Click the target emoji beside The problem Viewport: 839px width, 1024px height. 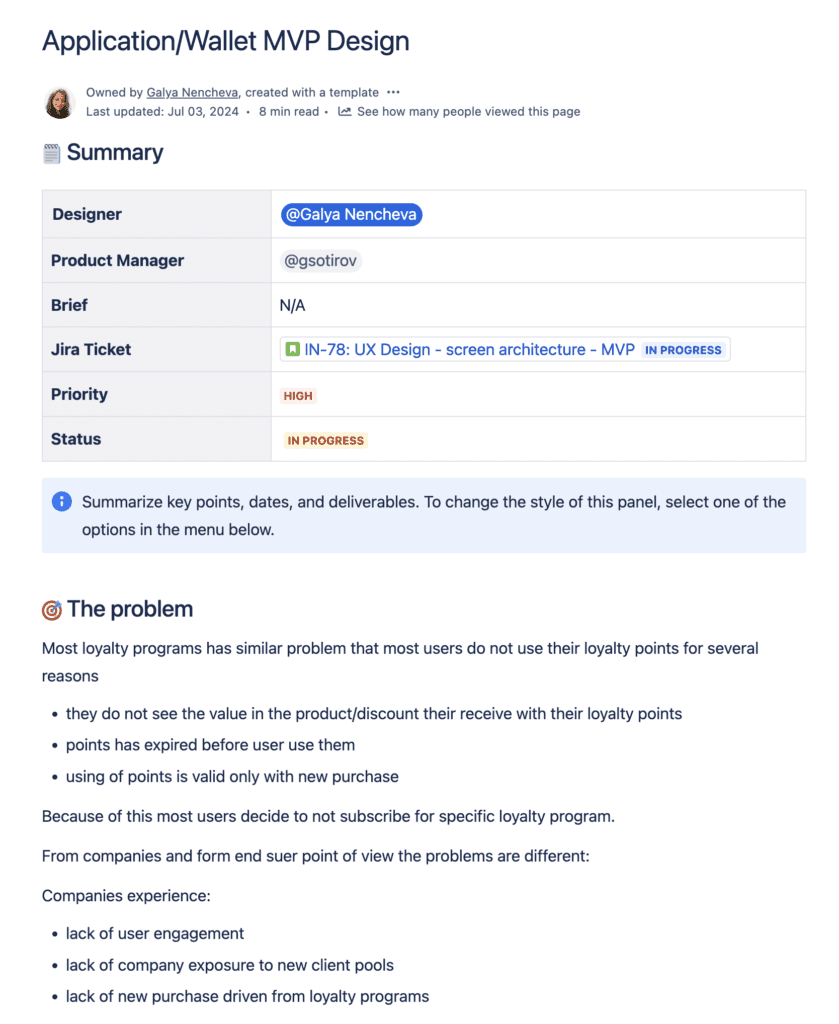pos(52,610)
